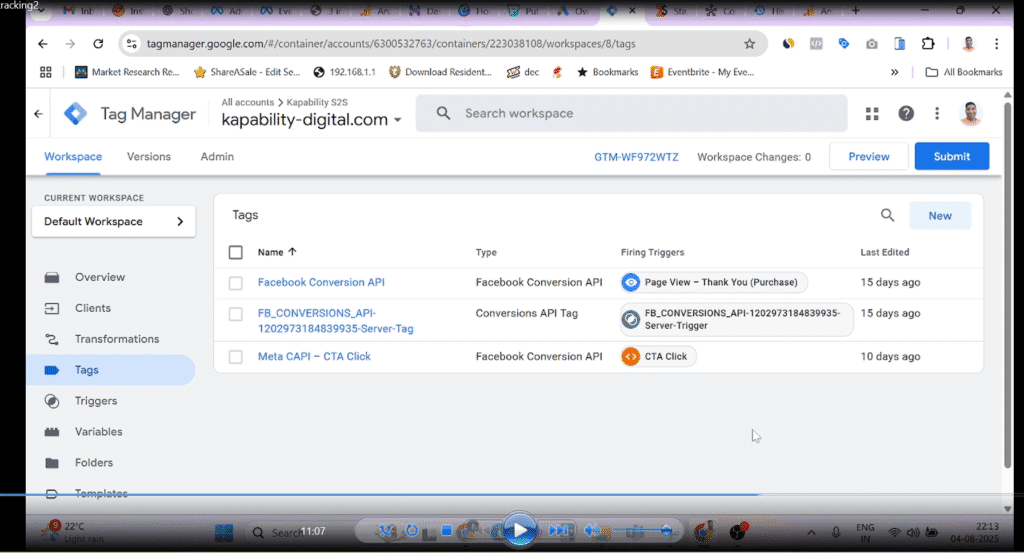This screenshot has width=1024, height=553.
Task: Expand the kapability-digital.com container dropdown
Action: (397, 120)
